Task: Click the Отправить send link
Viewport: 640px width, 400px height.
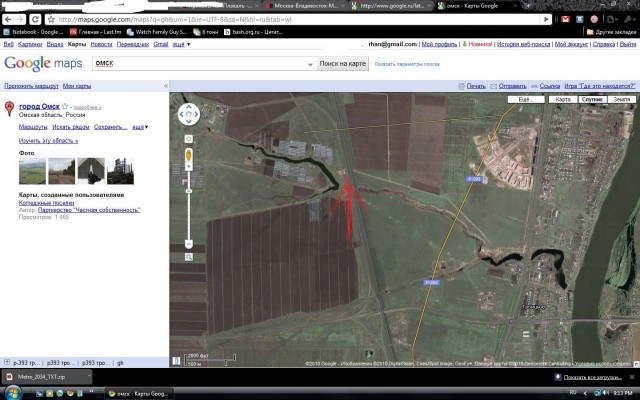Action: pyautogui.click(x=512, y=86)
